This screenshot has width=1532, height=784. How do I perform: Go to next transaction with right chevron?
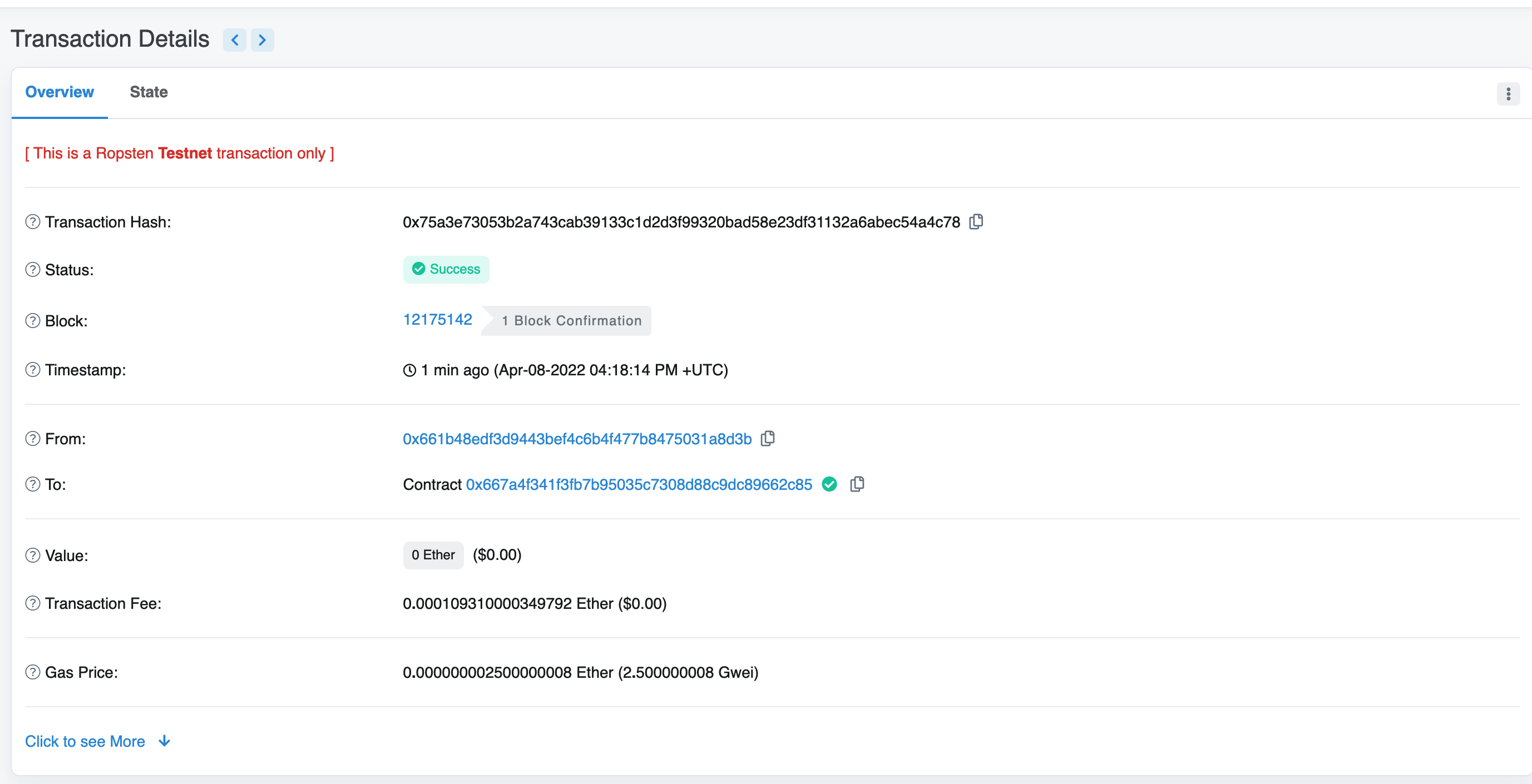click(x=262, y=40)
